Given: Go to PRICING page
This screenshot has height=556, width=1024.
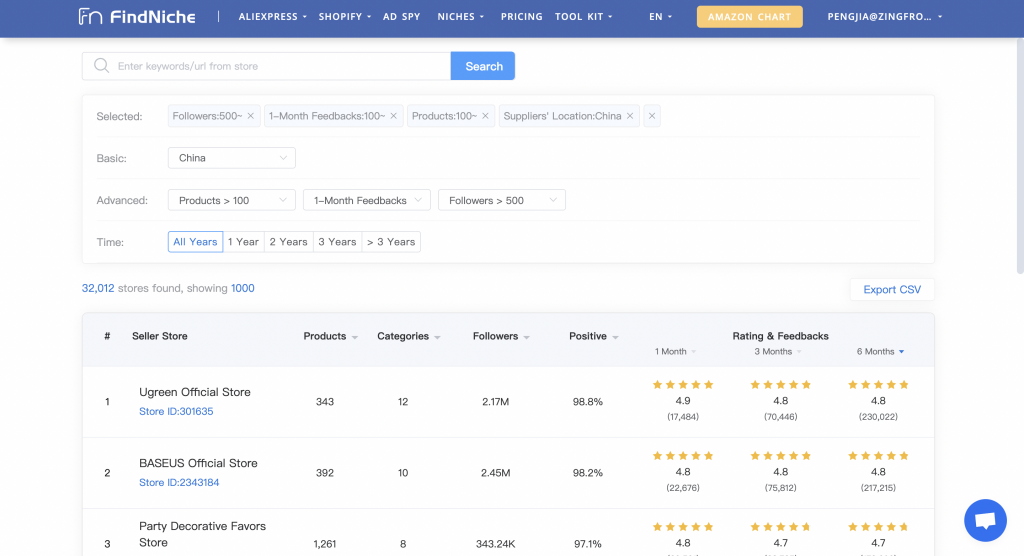Looking at the screenshot, I should [521, 16].
